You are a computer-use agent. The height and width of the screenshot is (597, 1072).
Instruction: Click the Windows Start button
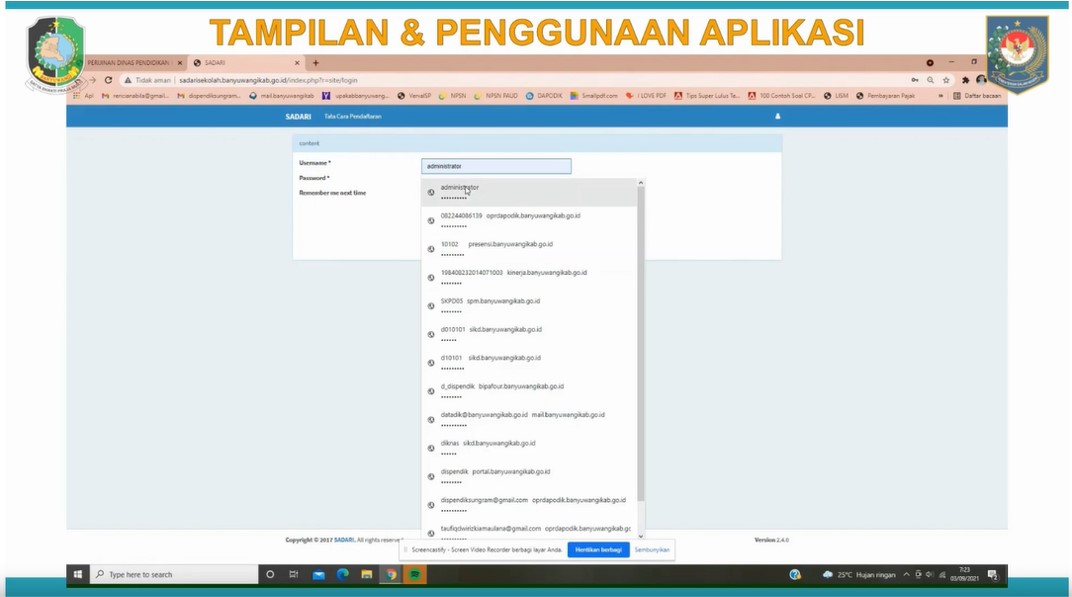click(78, 575)
